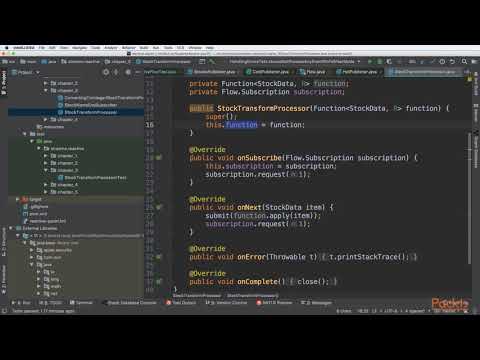Collapse the chapter_3 folder under main sources

pos(46,91)
